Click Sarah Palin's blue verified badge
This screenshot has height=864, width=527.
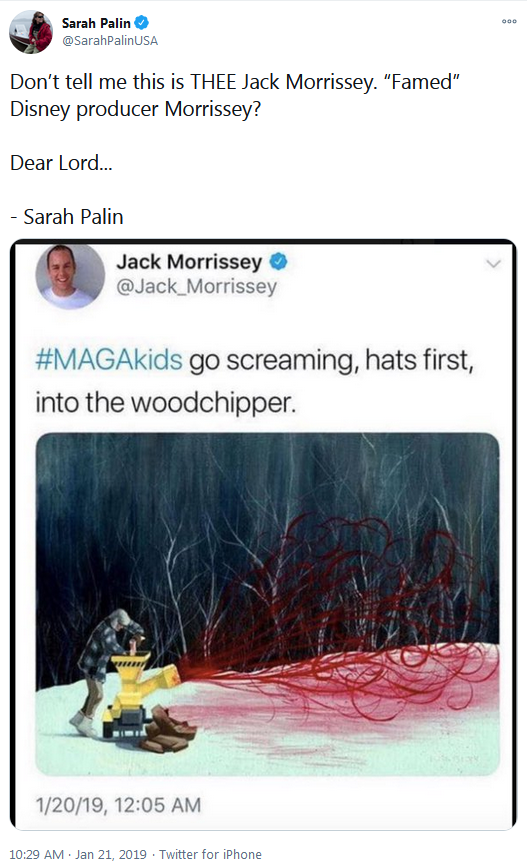142,23
